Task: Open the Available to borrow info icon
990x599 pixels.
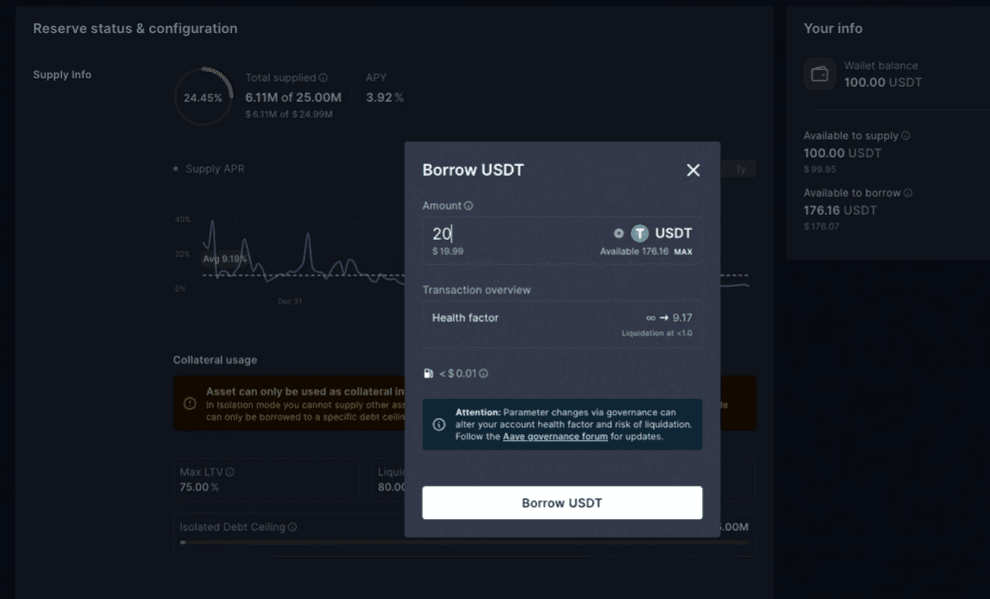Action: pyautogui.click(x=908, y=193)
